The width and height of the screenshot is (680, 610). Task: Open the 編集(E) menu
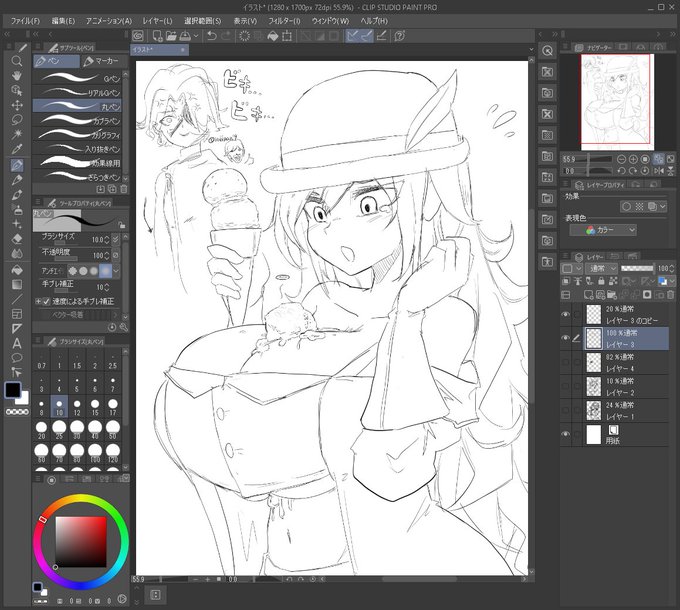[63, 21]
